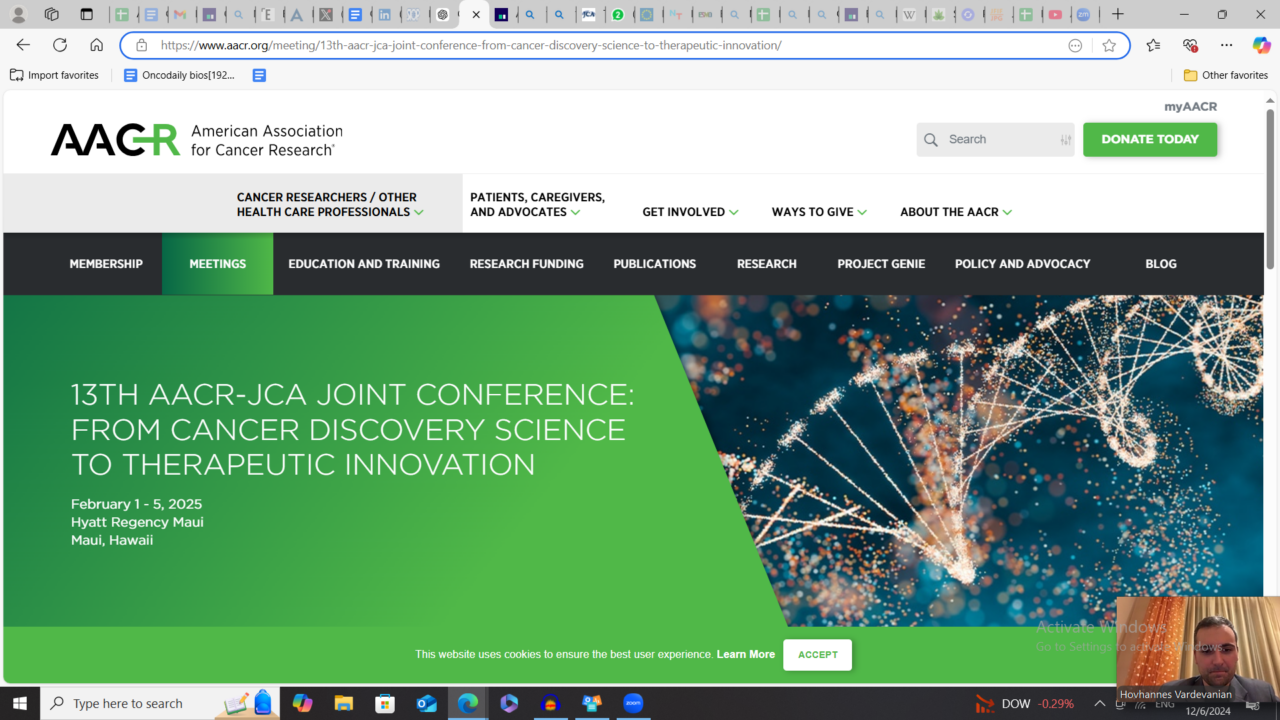
Task: Open the myAACR link
Action: click(x=1190, y=106)
